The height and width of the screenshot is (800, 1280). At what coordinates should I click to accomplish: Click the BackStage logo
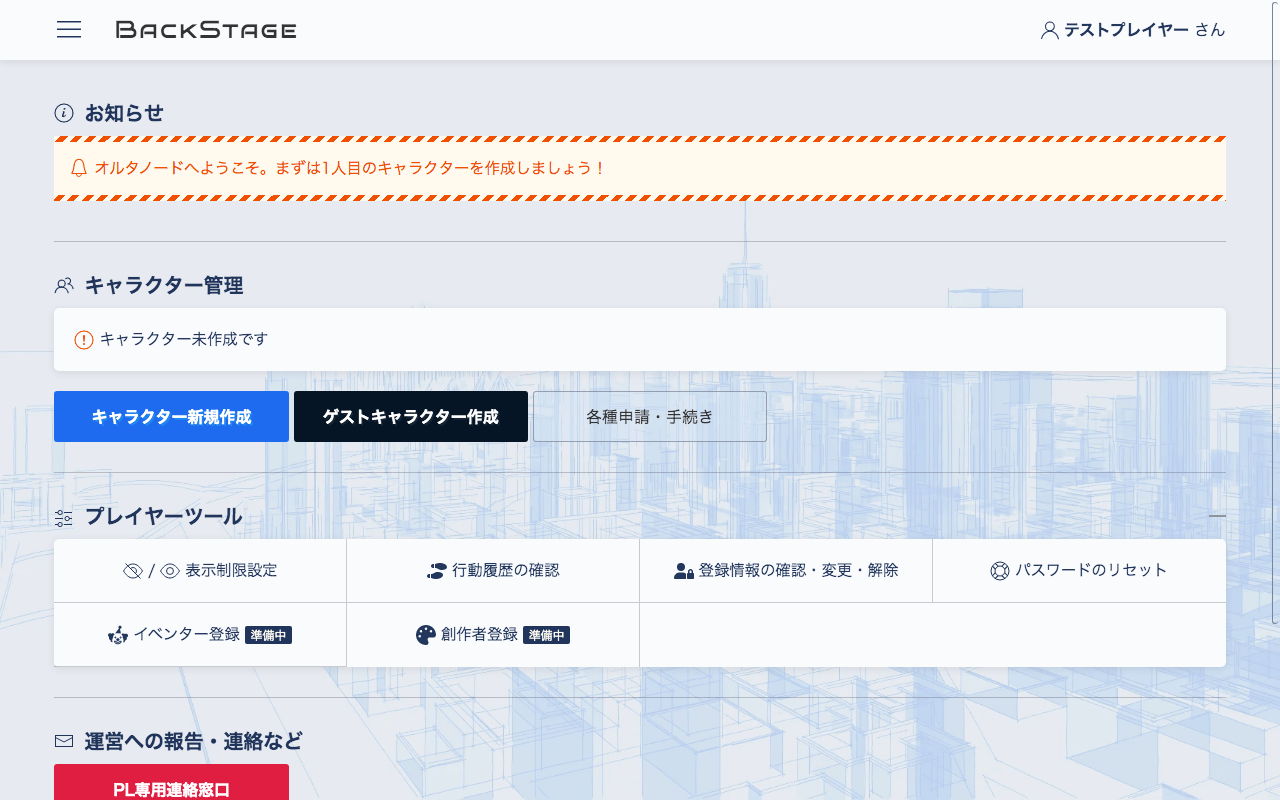click(206, 30)
